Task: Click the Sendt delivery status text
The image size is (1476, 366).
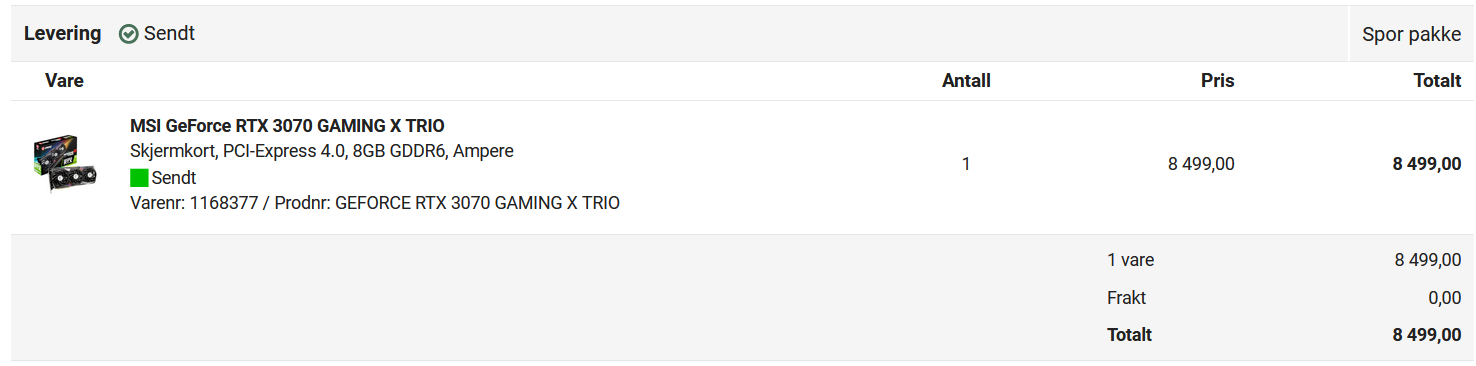Action: (169, 34)
